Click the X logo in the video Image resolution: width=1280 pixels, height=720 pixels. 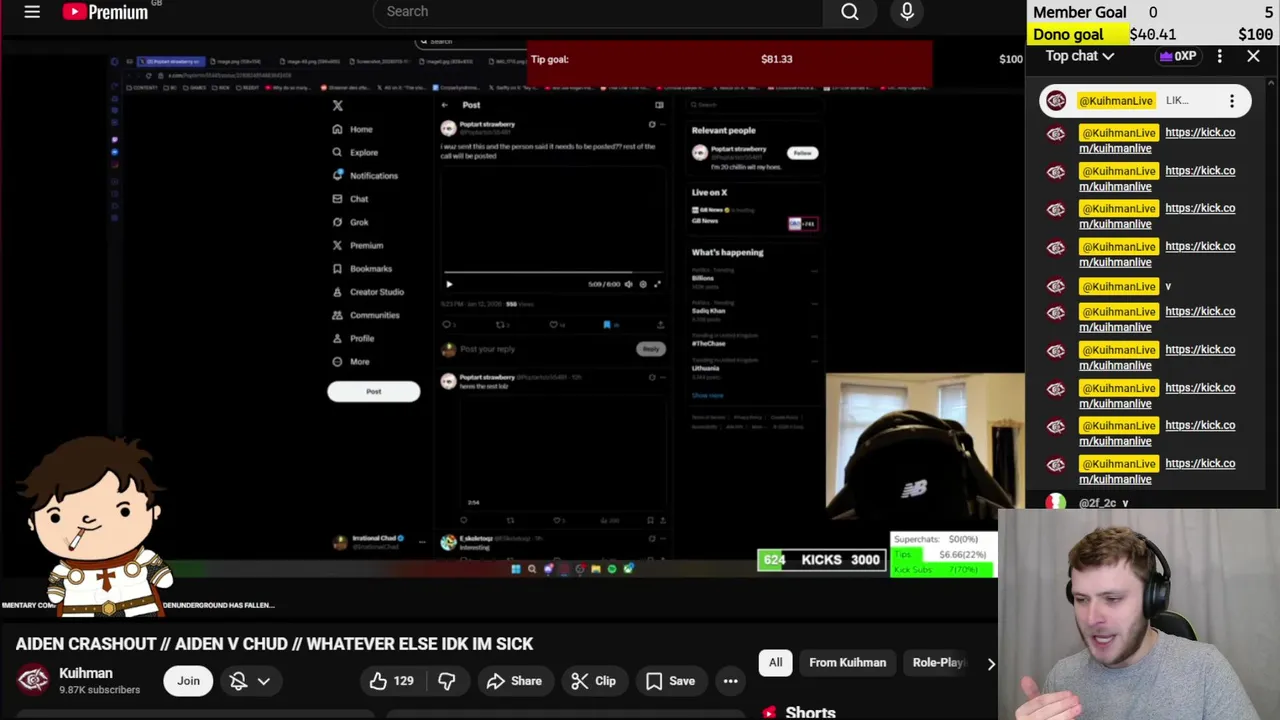337,106
